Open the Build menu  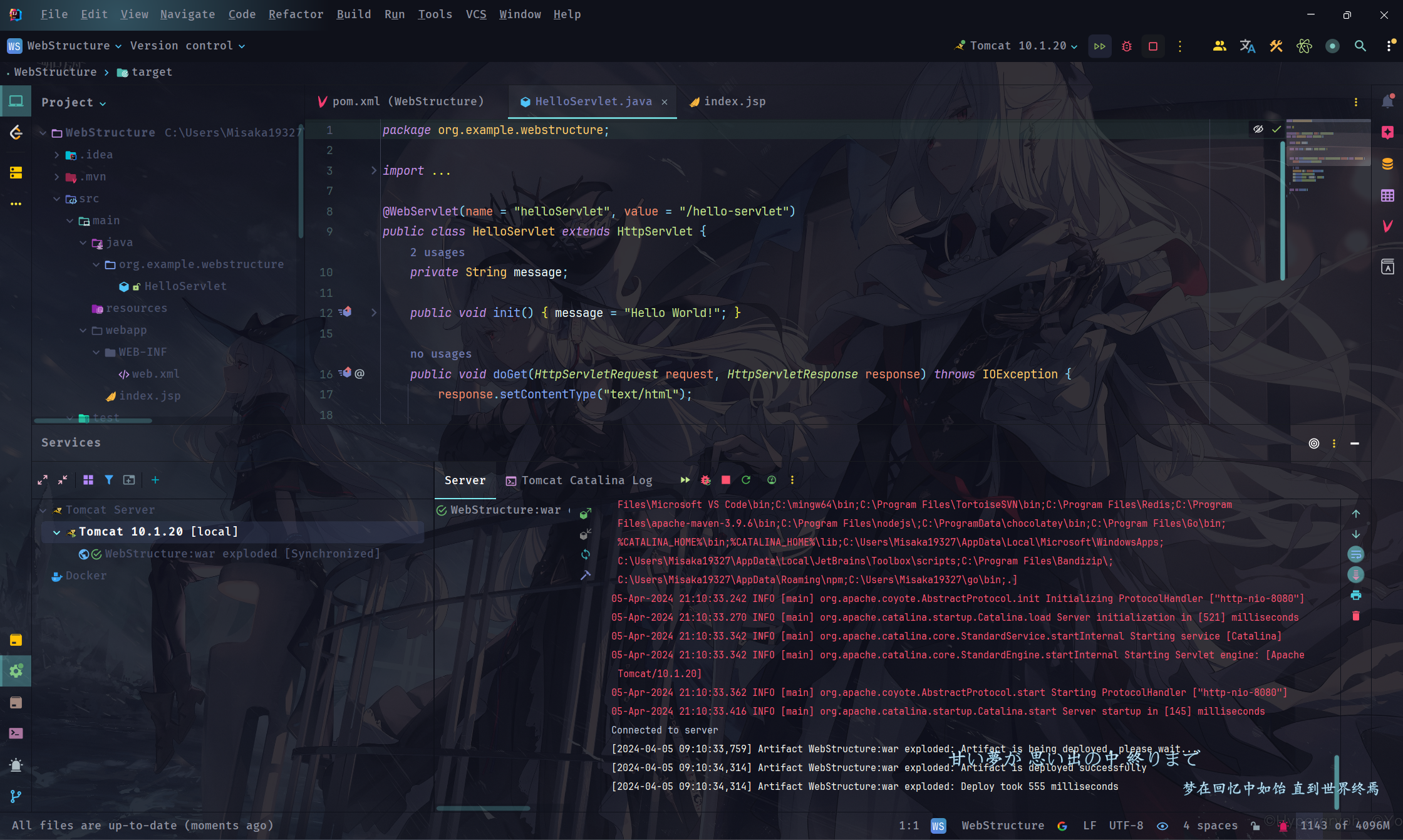(x=353, y=14)
